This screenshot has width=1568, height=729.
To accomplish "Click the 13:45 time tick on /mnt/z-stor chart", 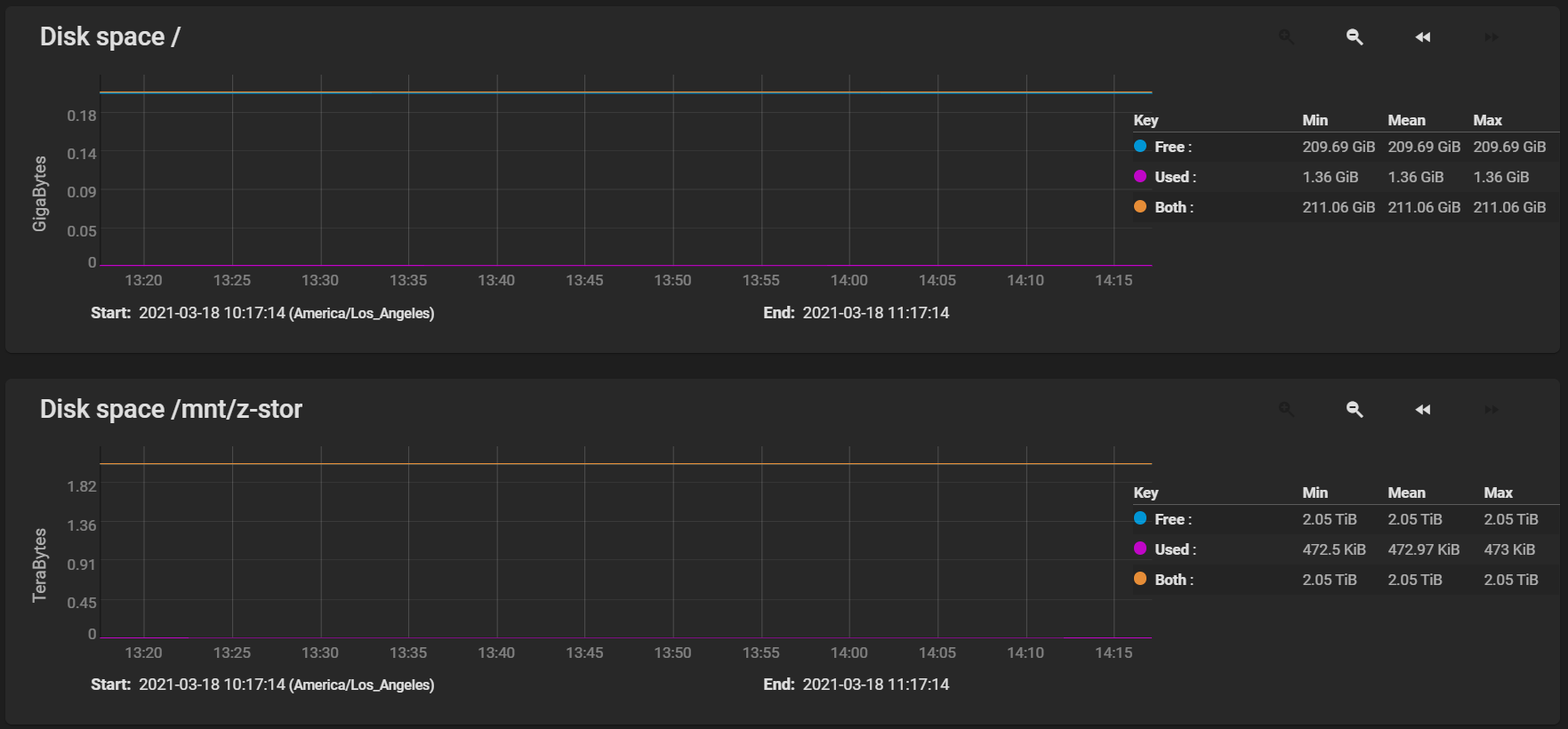I will point(584,653).
